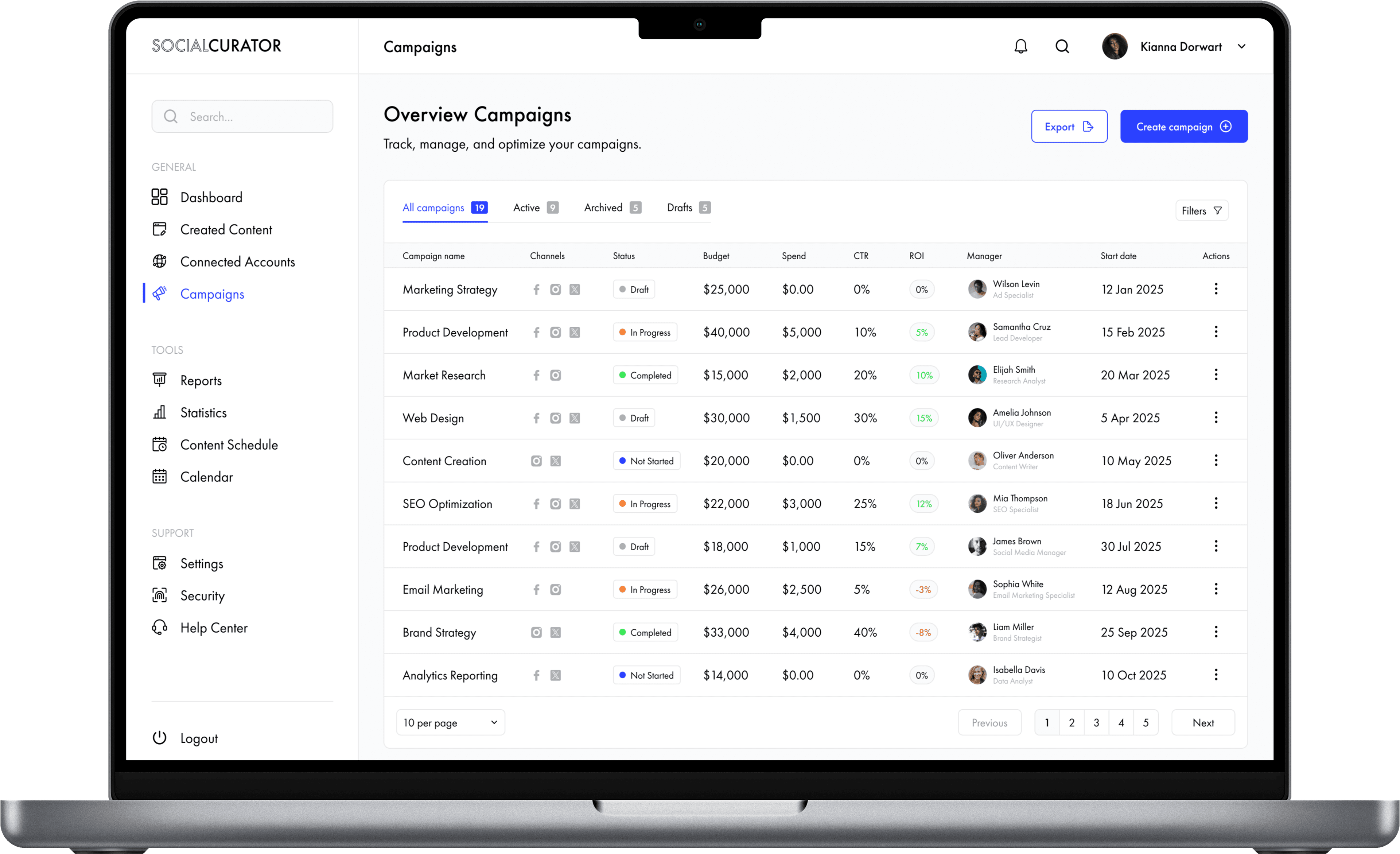1400x854 pixels.
Task: Open the Filters dropdown
Action: pyautogui.click(x=1202, y=211)
